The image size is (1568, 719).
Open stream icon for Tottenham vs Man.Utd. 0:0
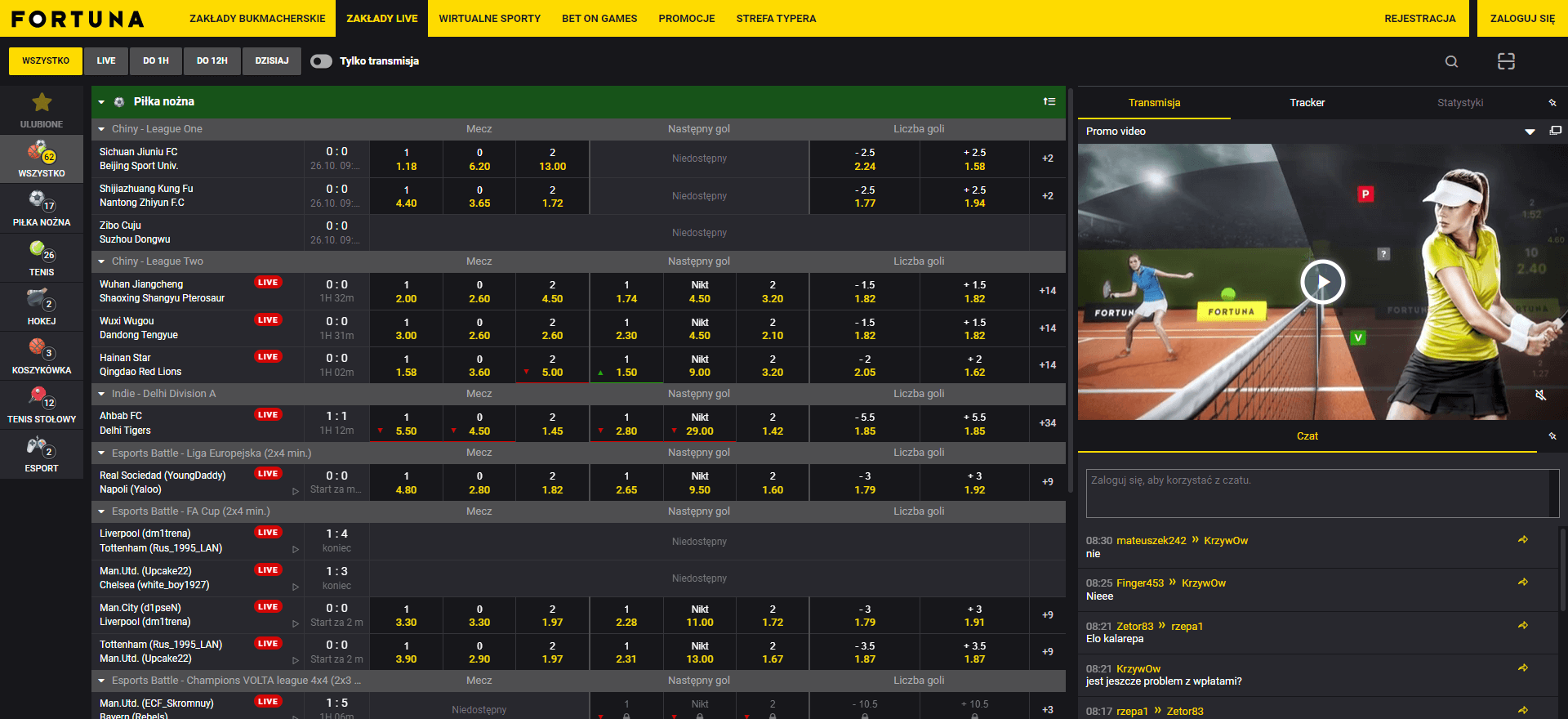(x=296, y=660)
